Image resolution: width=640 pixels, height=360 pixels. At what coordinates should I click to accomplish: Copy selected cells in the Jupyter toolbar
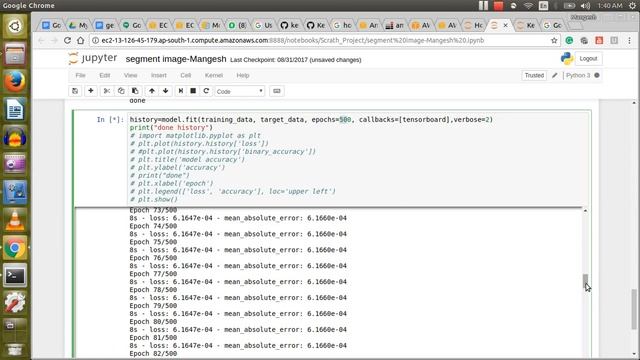click(121, 91)
